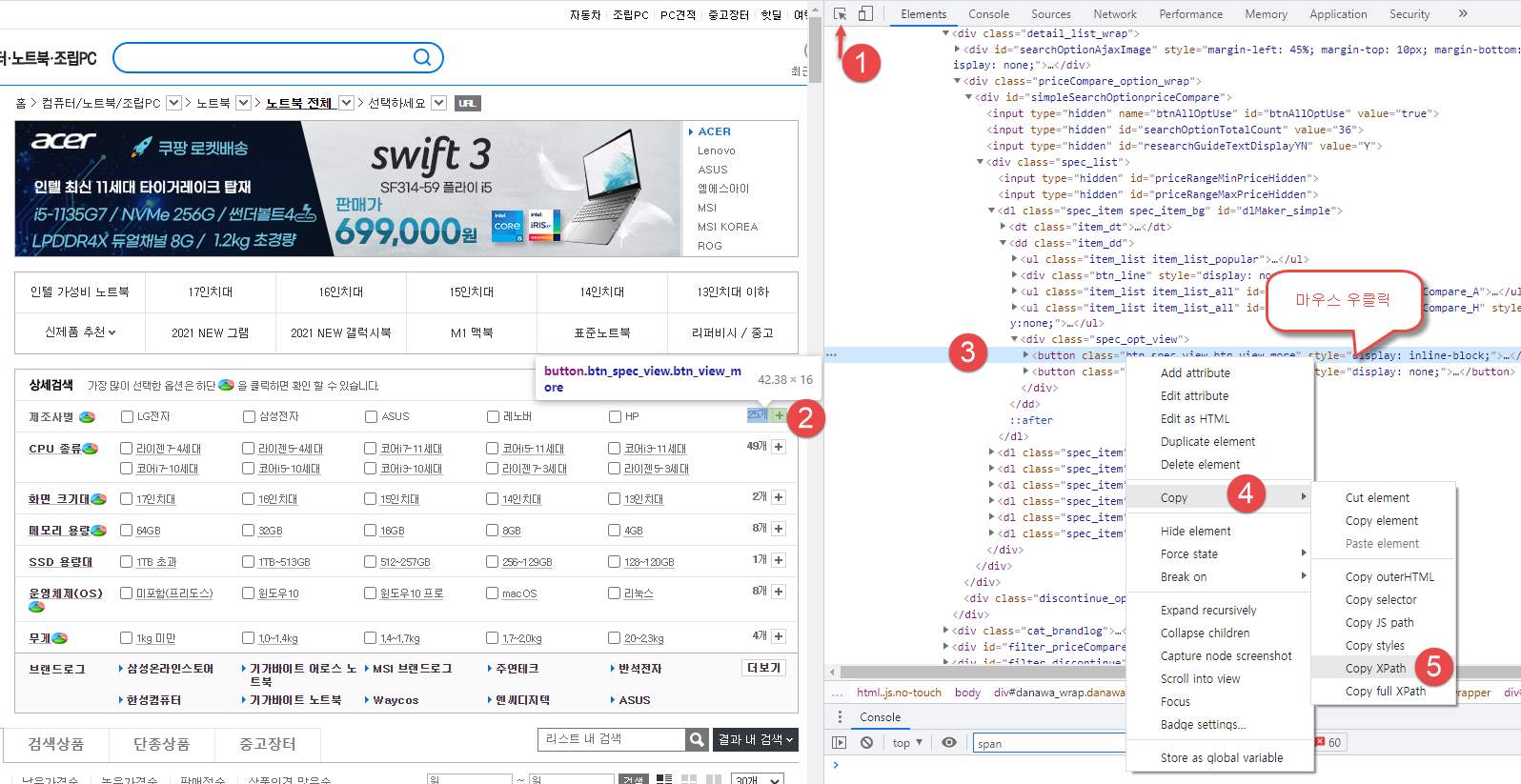This screenshot has width=1521, height=784.
Task: Select Edit as HTML in context menu
Action: click(x=1195, y=418)
